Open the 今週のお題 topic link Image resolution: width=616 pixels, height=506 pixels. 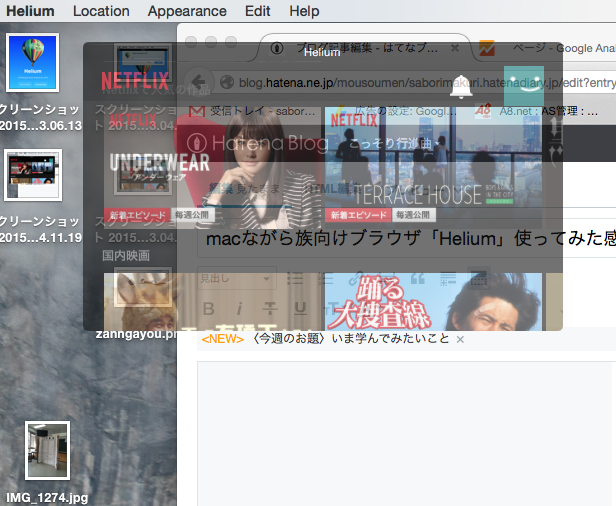[x=351, y=339]
